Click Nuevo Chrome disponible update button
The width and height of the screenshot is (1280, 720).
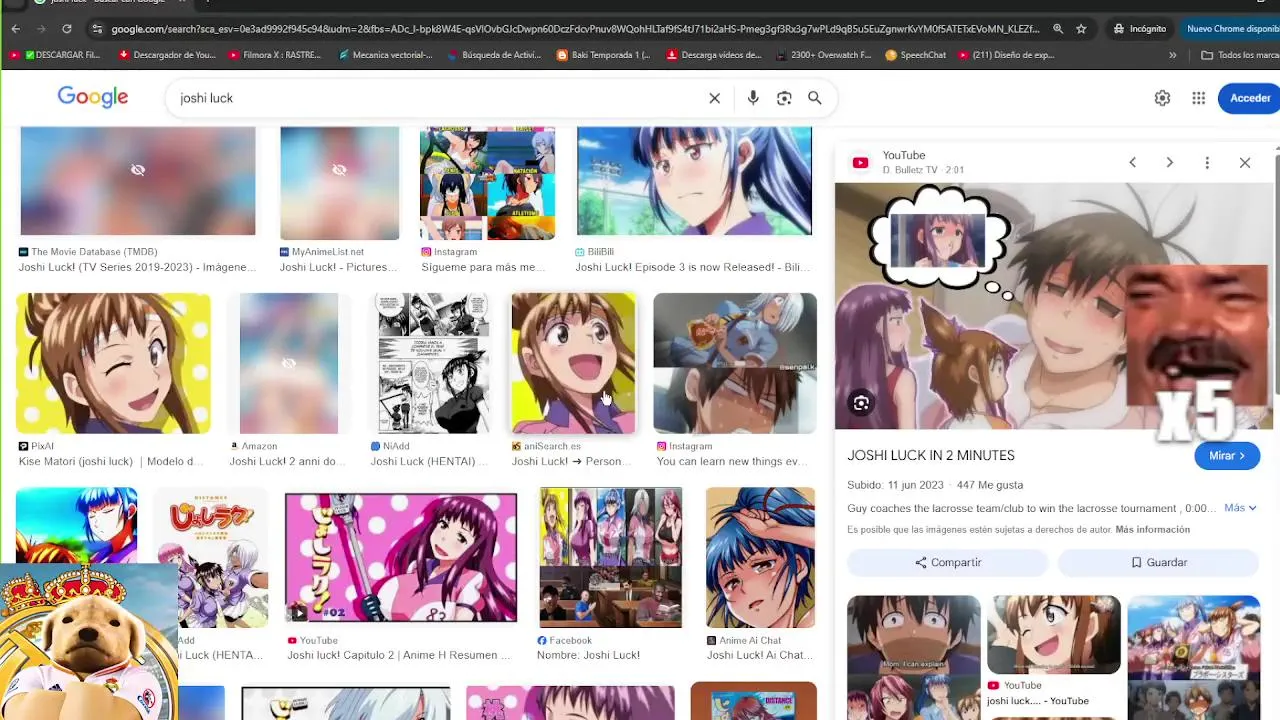point(1232,29)
